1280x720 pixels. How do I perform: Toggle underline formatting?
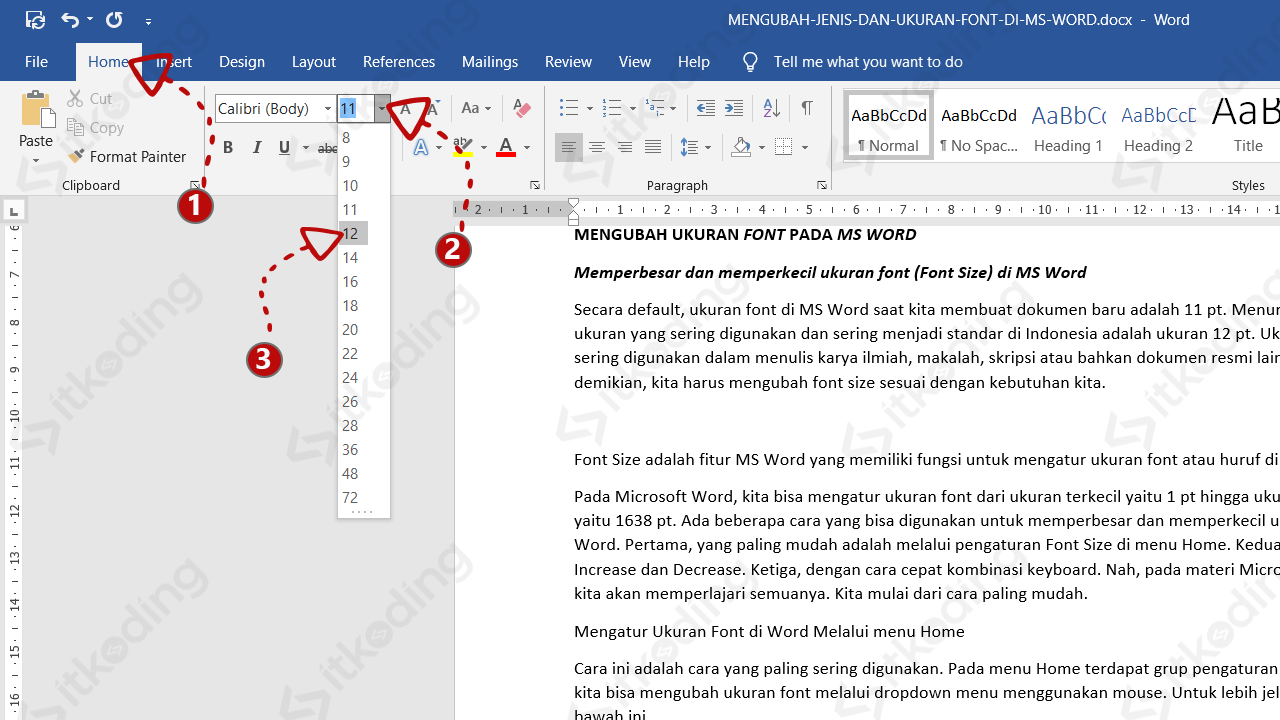pyautogui.click(x=285, y=148)
